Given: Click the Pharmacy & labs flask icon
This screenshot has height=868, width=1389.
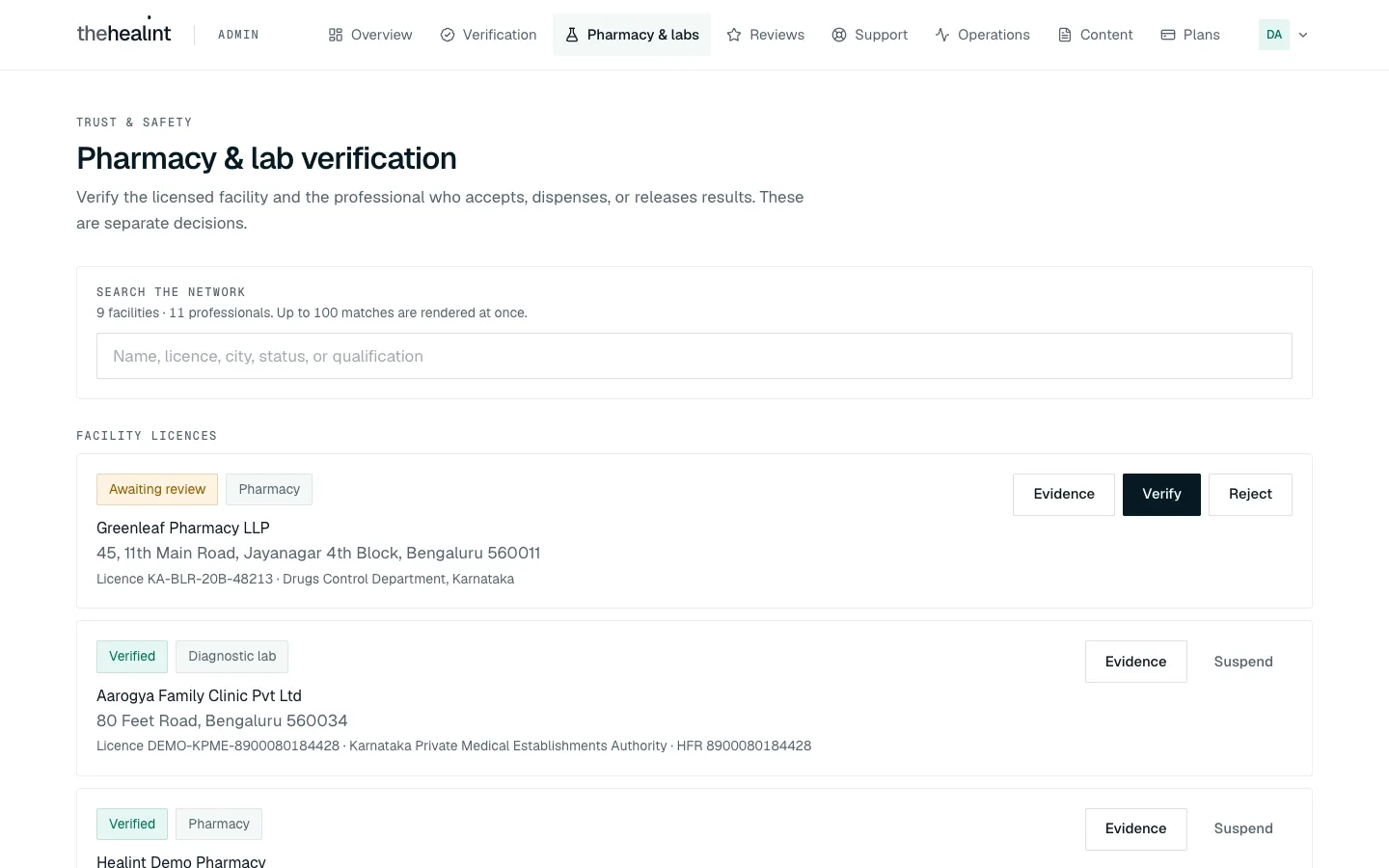Looking at the screenshot, I should (572, 35).
